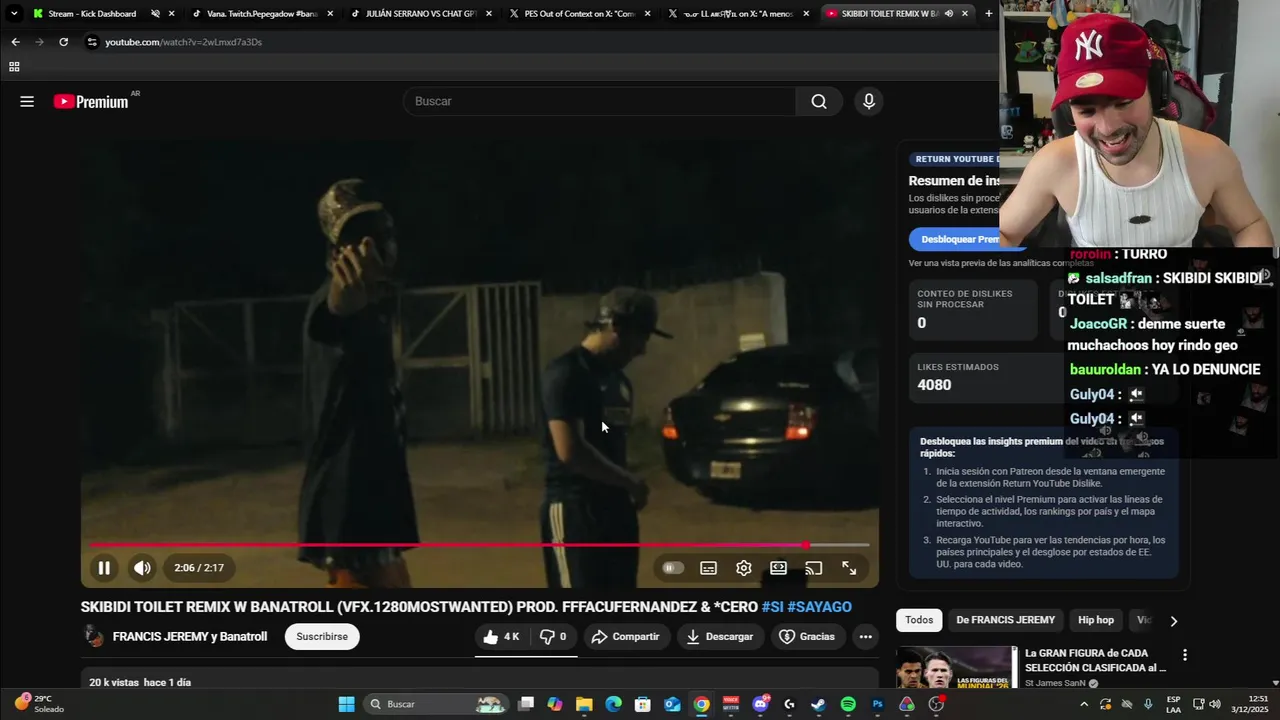Open the tab search dropdown arrow

(14, 14)
